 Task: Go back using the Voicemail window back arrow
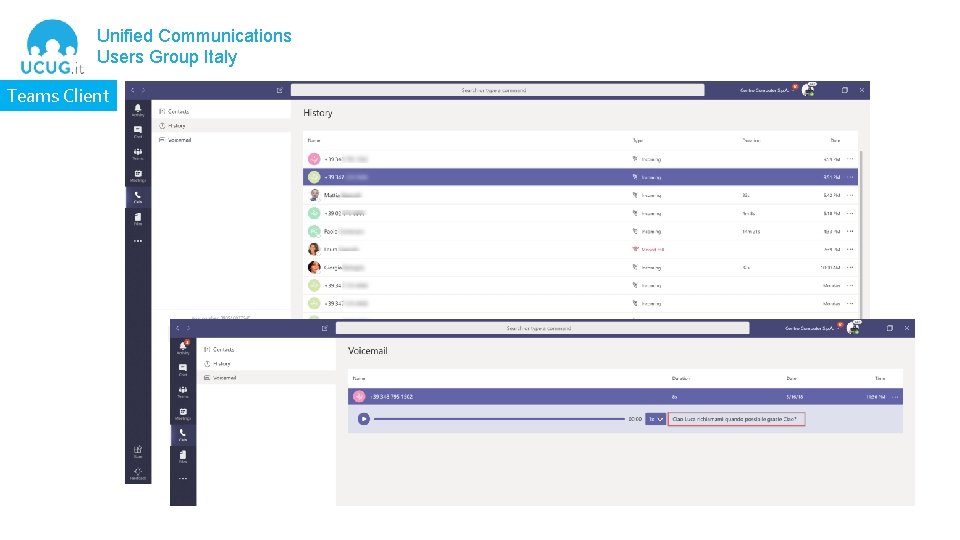pyautogui.click(x=178, y=328)
